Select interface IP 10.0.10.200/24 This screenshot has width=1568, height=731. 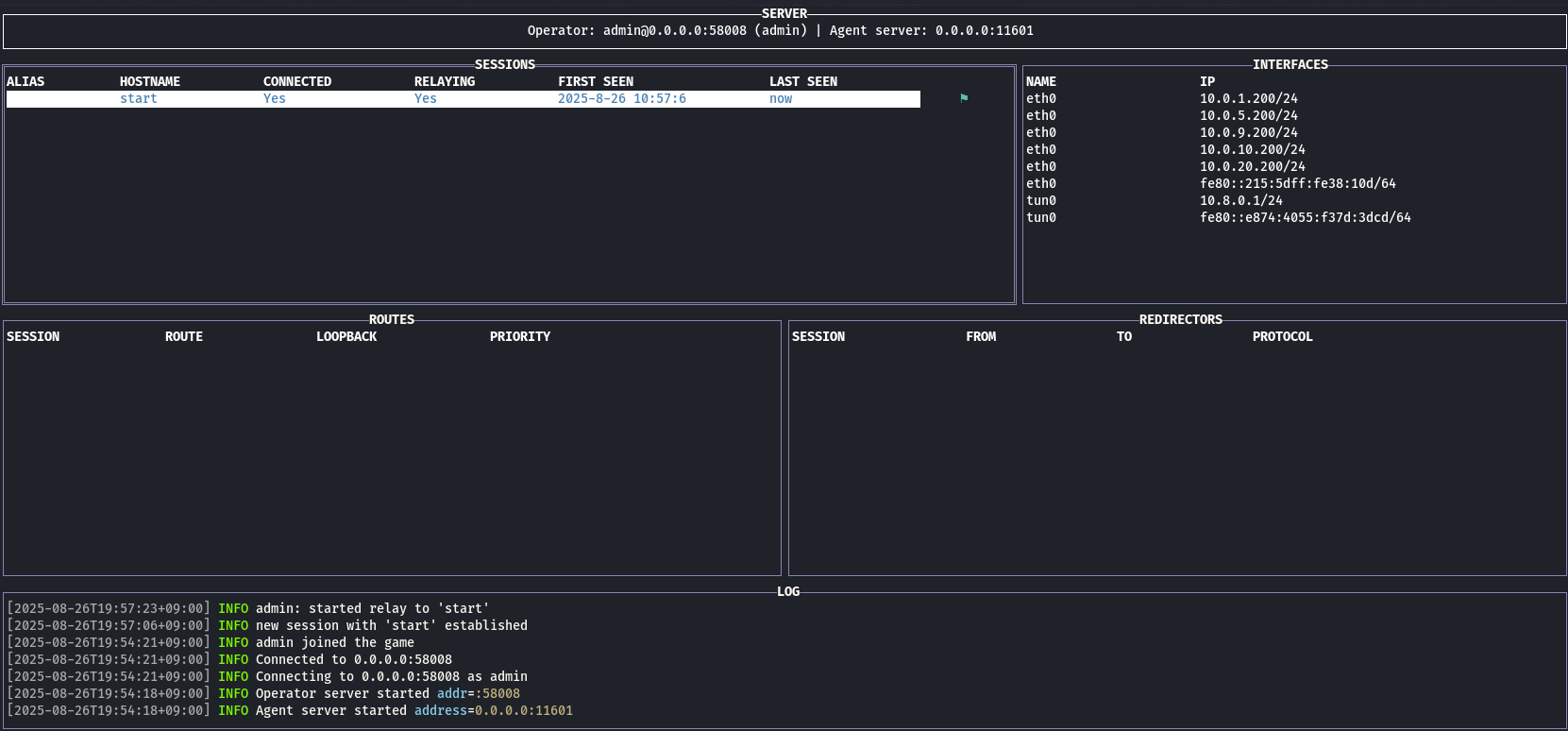point(1253,150)
